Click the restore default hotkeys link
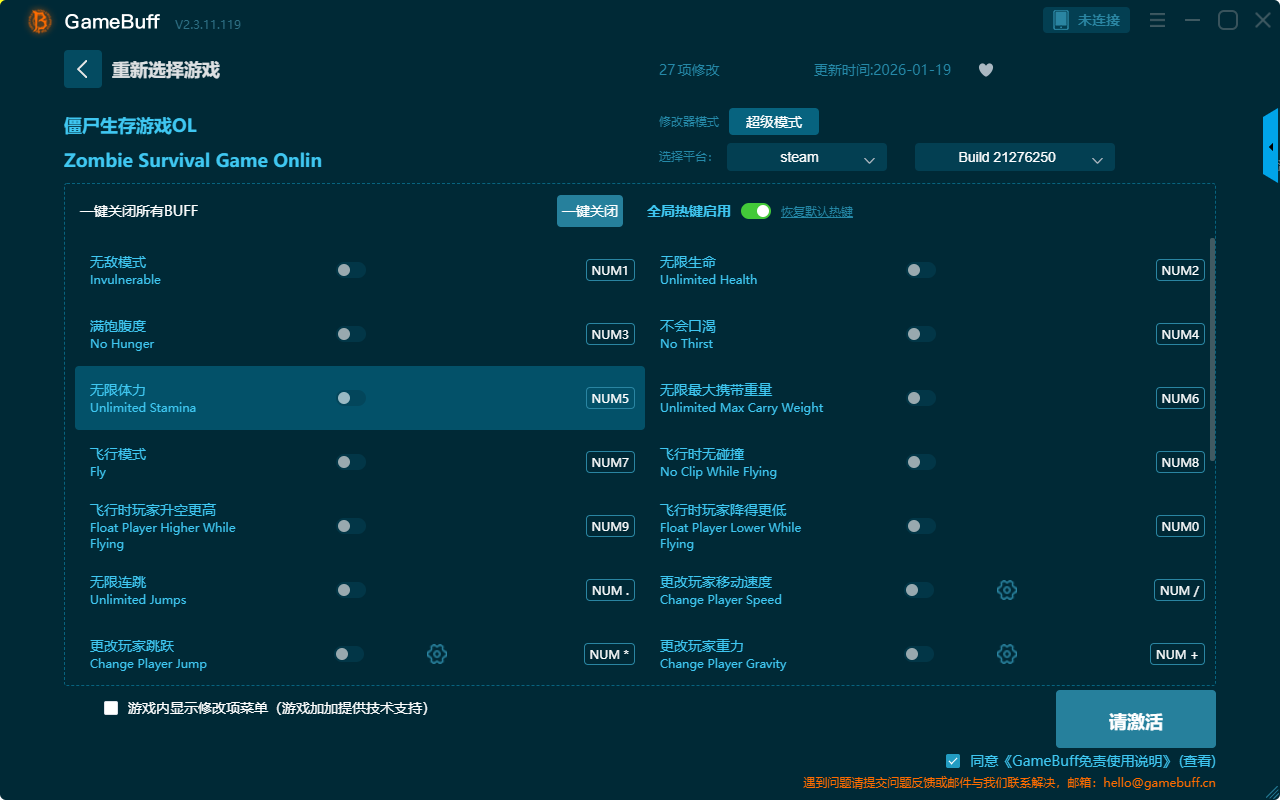The image size is (1280, 800). click(x=817, y=212)
